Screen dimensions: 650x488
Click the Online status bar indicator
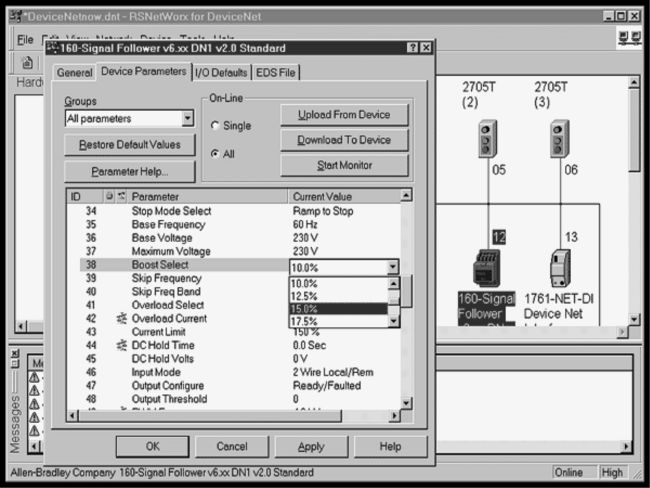574,473
